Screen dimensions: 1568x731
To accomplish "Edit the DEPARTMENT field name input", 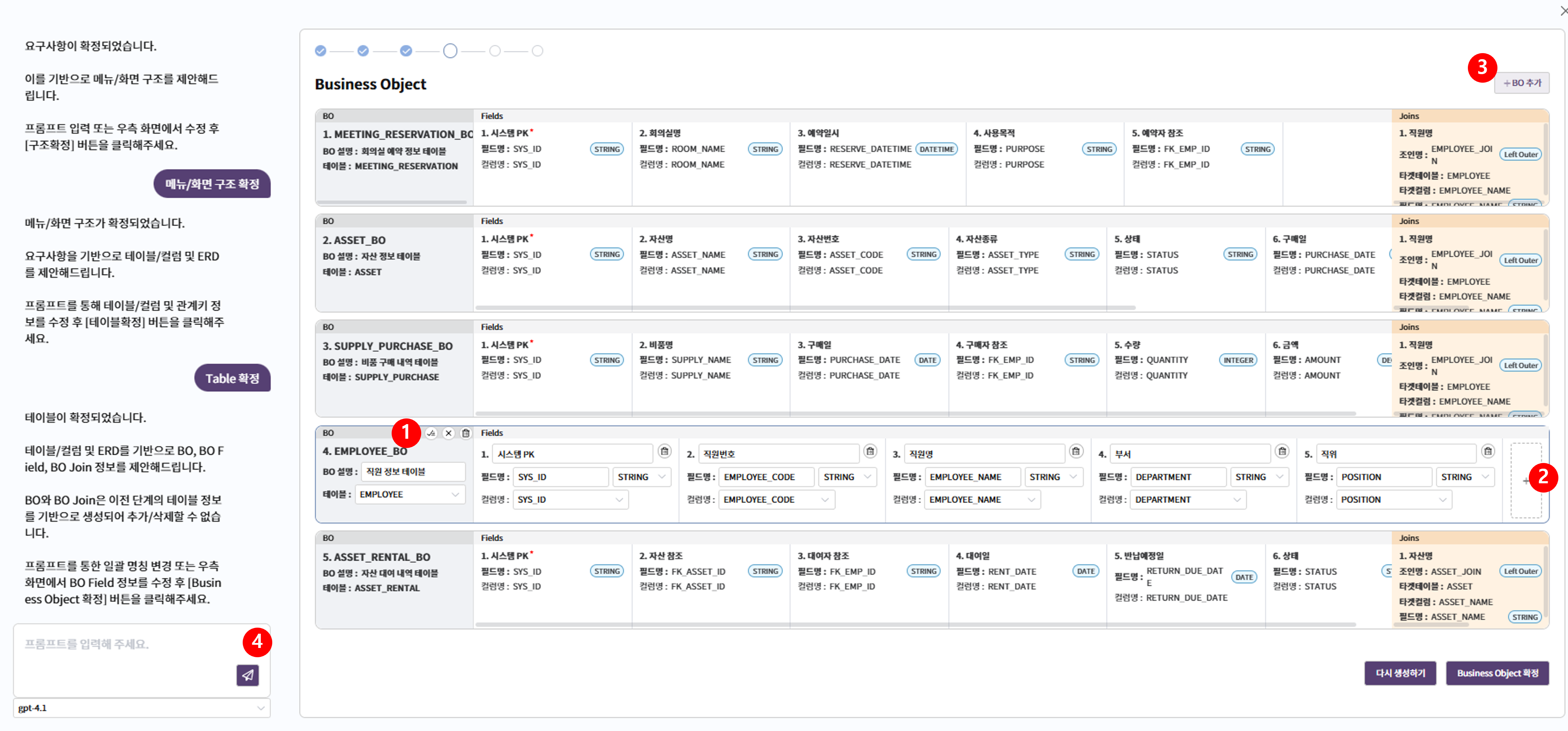I will (x=1178, y=477).
